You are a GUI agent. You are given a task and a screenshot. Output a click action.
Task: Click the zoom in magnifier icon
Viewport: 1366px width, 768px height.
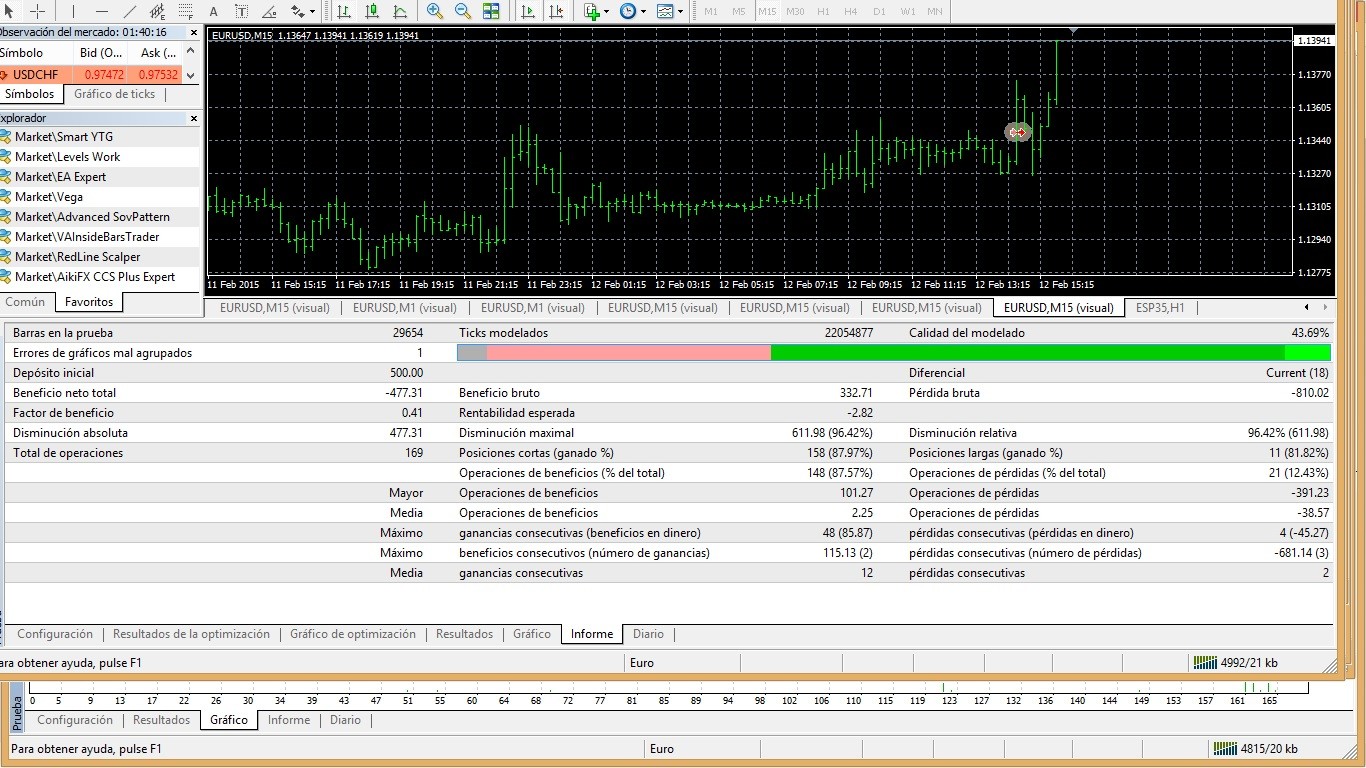[x=435, y=11]
